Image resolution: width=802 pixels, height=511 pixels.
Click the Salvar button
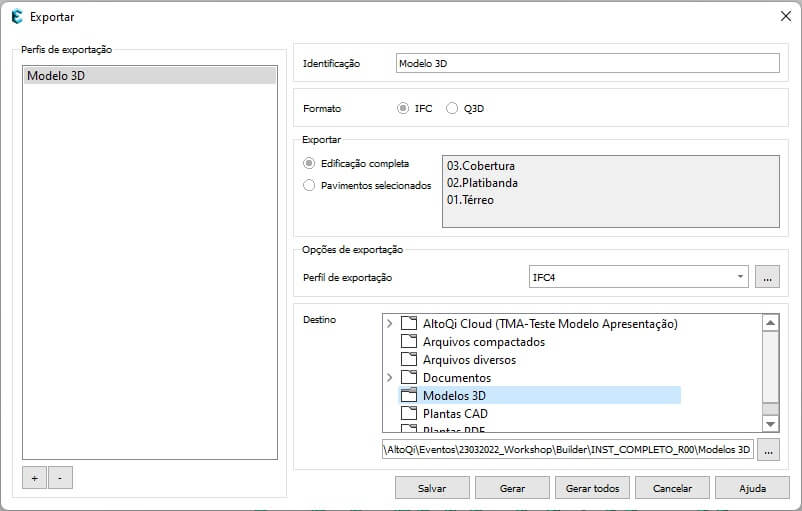pyautogui.click(x=432, y=488)
